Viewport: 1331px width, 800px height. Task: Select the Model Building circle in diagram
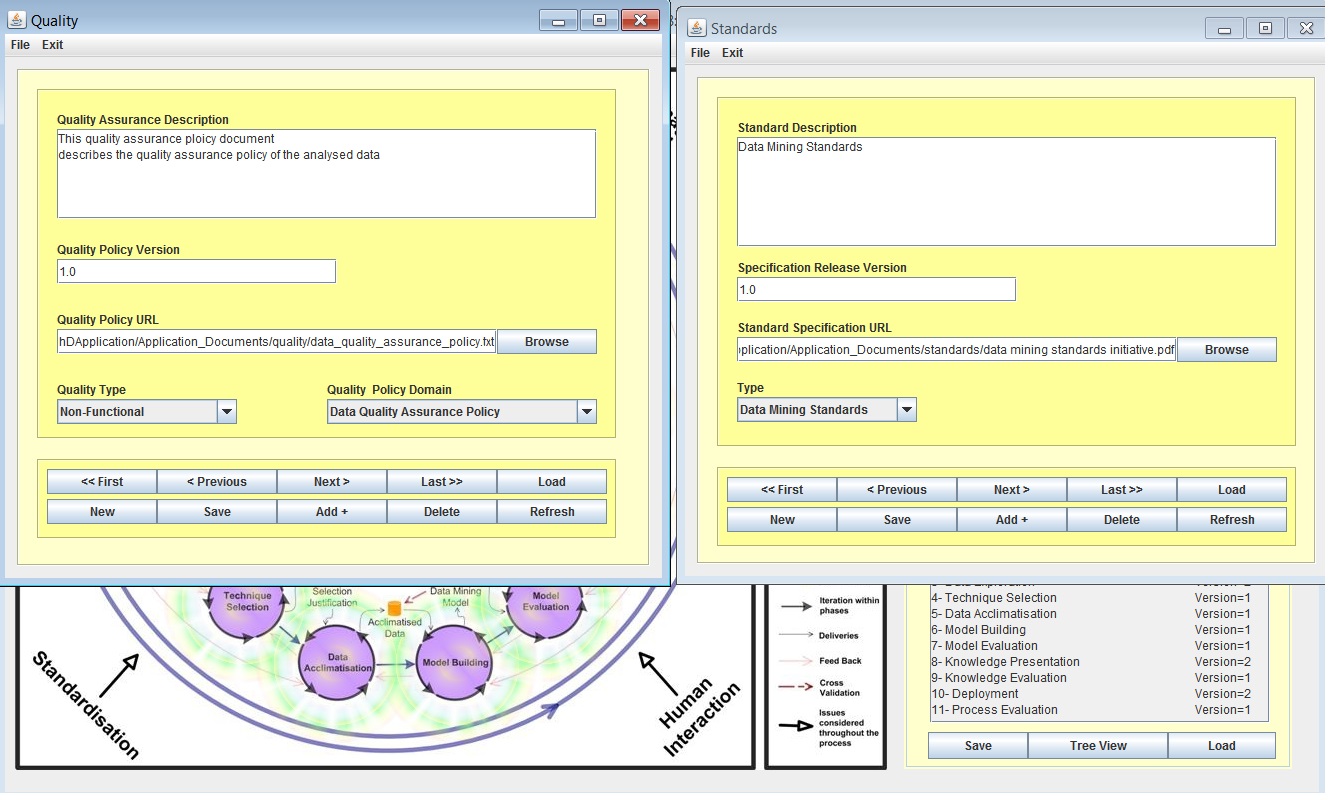click(x=455, y=662)
